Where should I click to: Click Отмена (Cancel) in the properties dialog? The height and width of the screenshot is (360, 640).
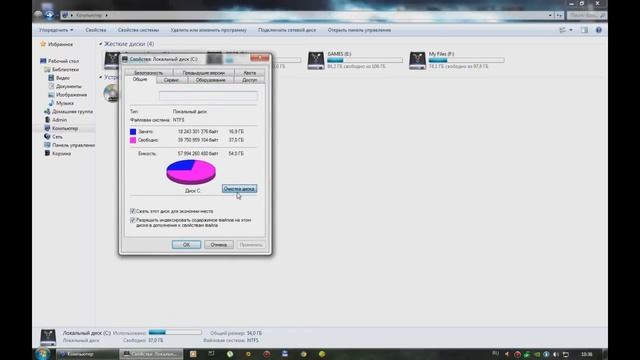(x=219, y=244)
